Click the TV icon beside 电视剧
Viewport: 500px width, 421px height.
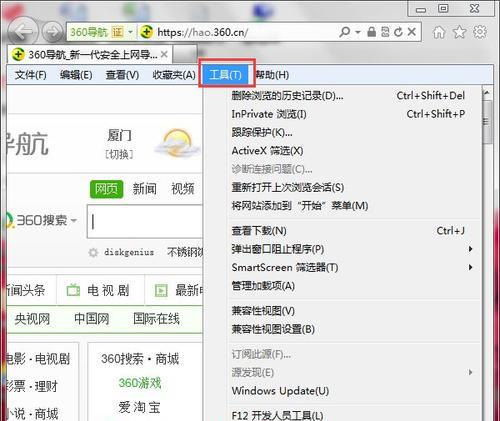pyautogui.click(x=73, y=290)
